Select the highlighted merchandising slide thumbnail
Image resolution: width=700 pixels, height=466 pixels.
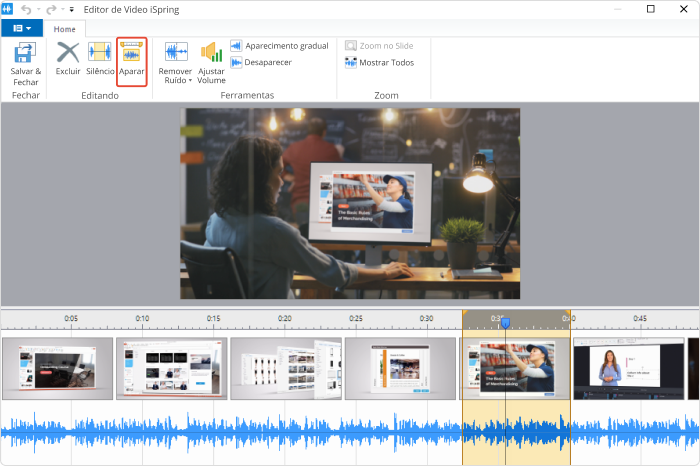[516, 368]
